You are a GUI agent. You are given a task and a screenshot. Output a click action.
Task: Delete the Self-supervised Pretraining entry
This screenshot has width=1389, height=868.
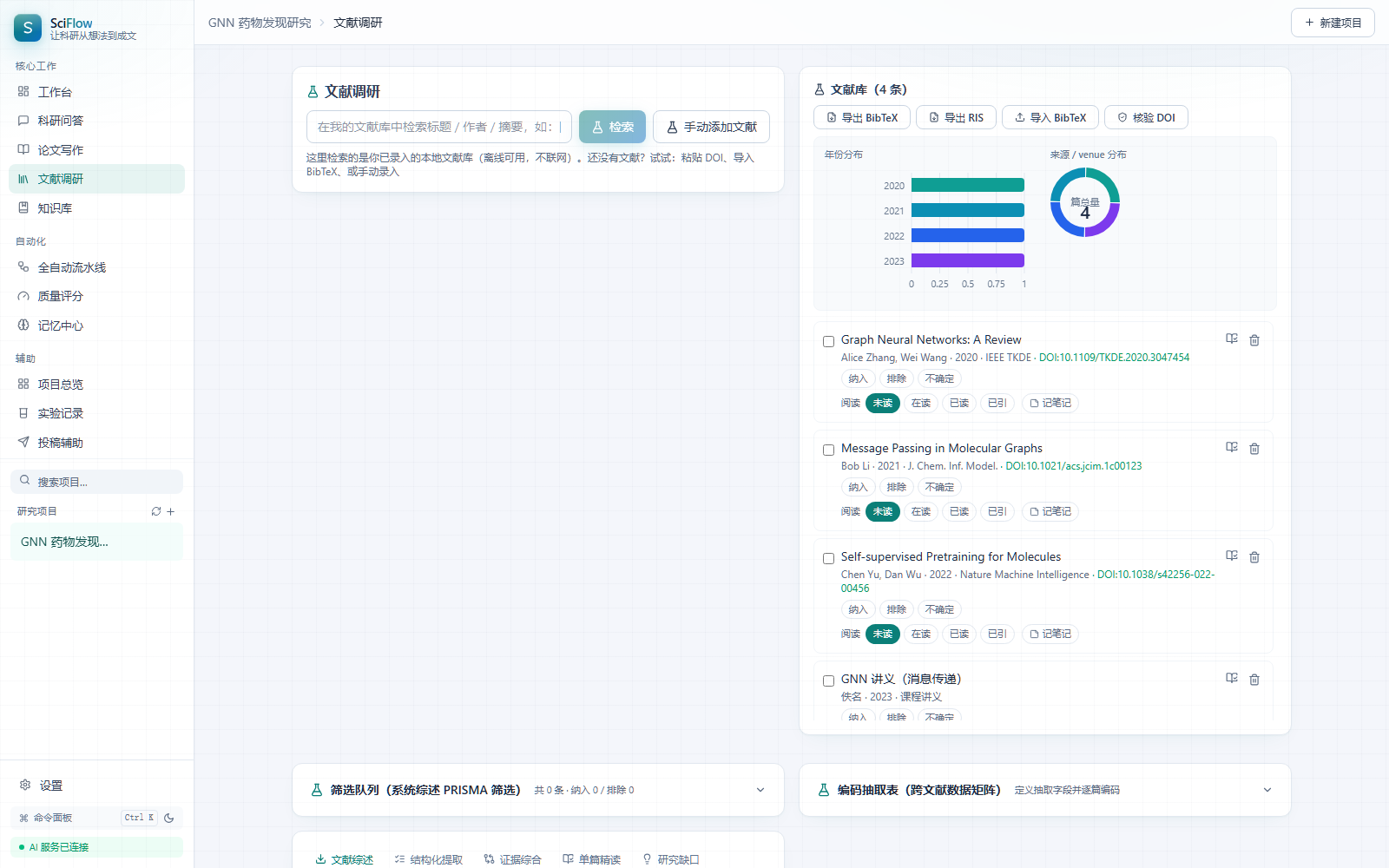pyautogui.click(x=1254, y=557)
